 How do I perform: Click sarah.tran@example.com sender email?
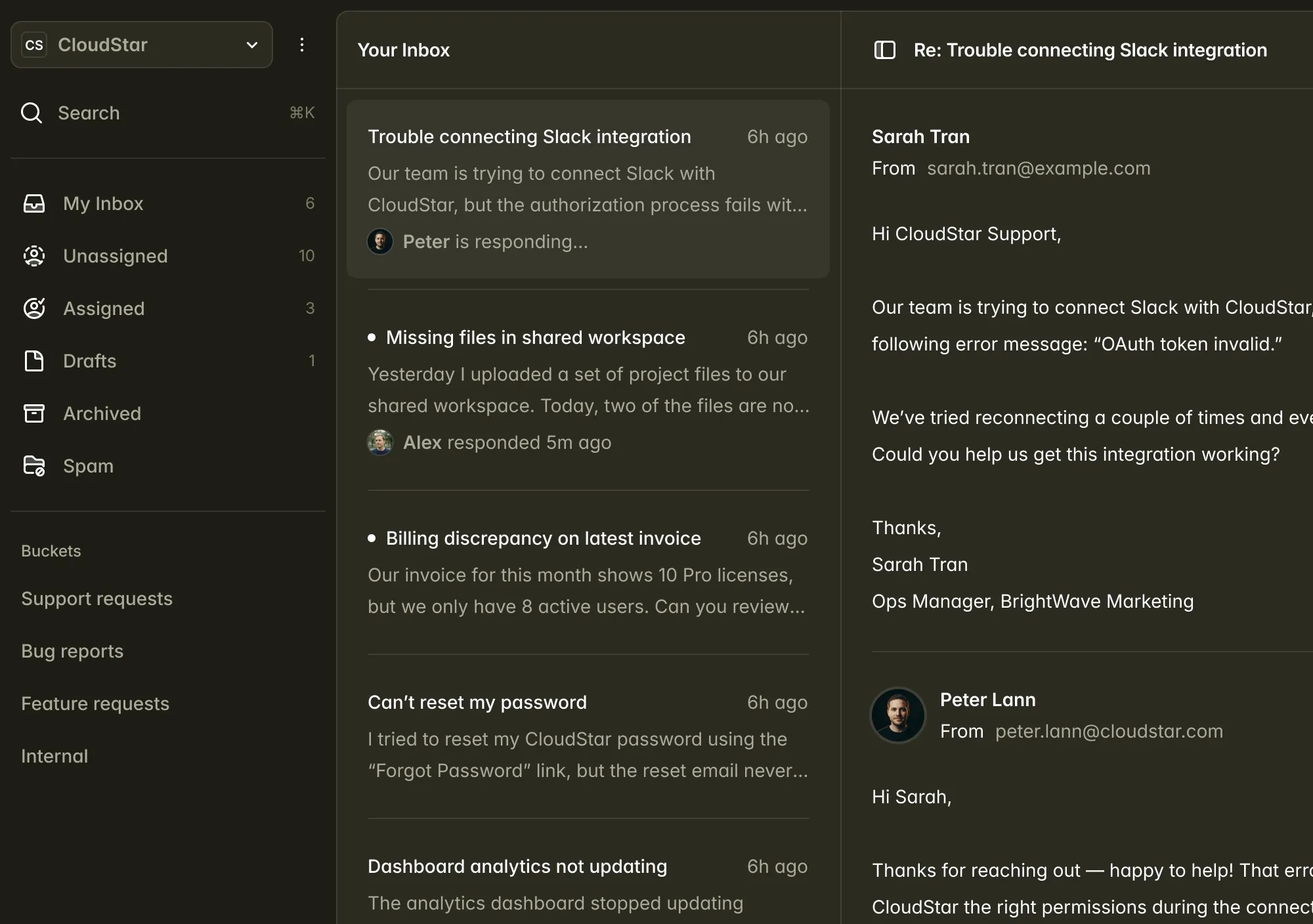point(1039,168)
